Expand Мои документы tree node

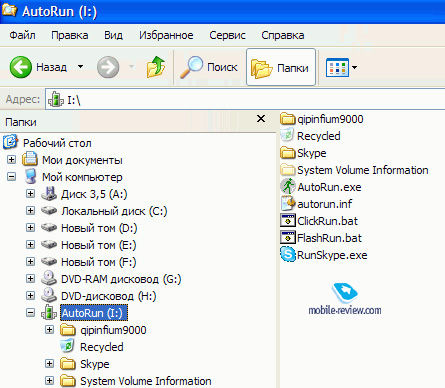(11, 160)
